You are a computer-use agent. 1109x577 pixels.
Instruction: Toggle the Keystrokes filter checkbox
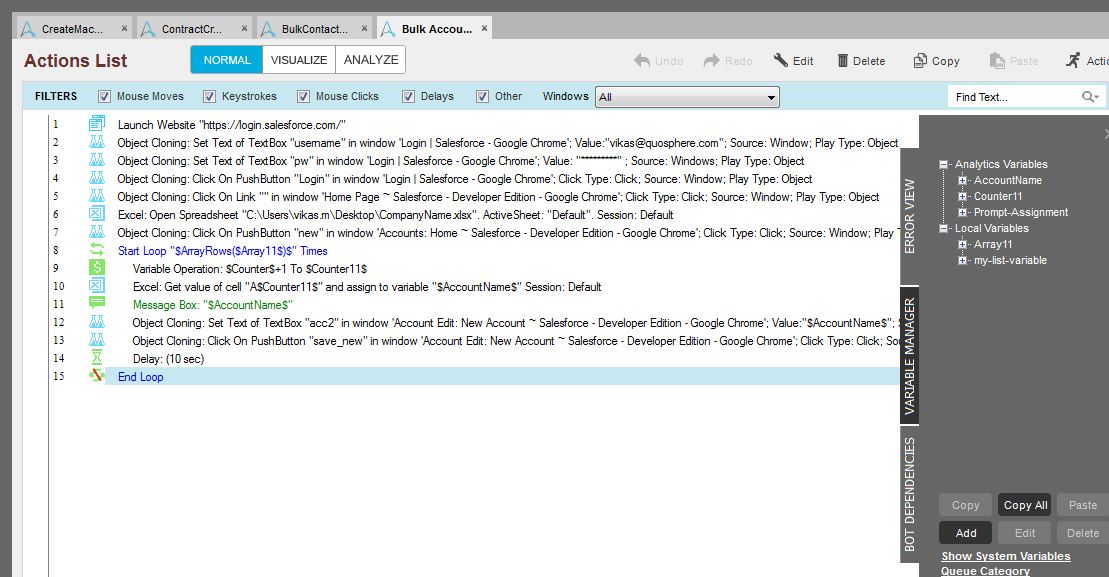point(209,97)
